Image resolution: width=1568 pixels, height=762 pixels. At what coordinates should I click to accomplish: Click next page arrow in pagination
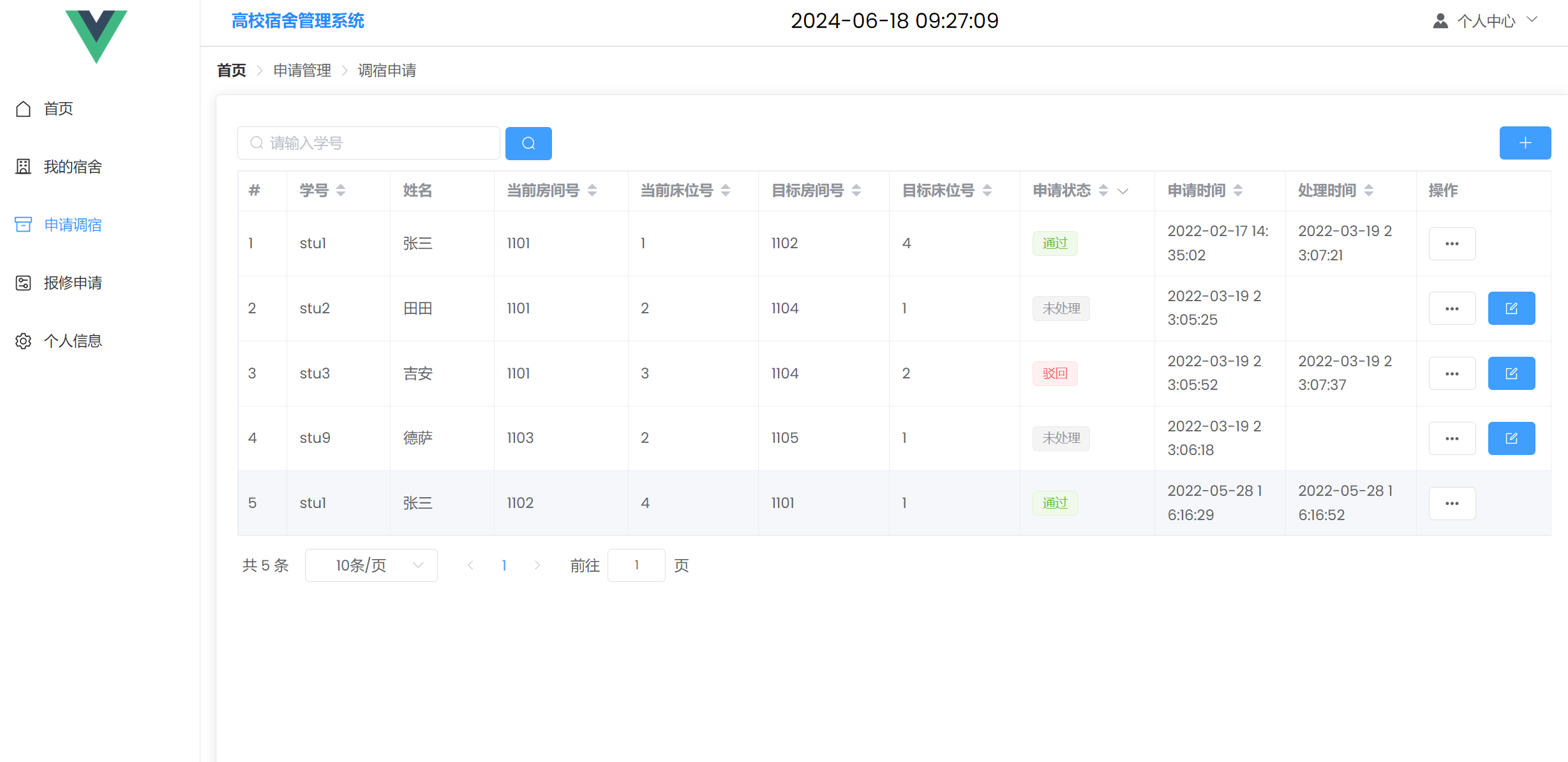pos(537,565)
